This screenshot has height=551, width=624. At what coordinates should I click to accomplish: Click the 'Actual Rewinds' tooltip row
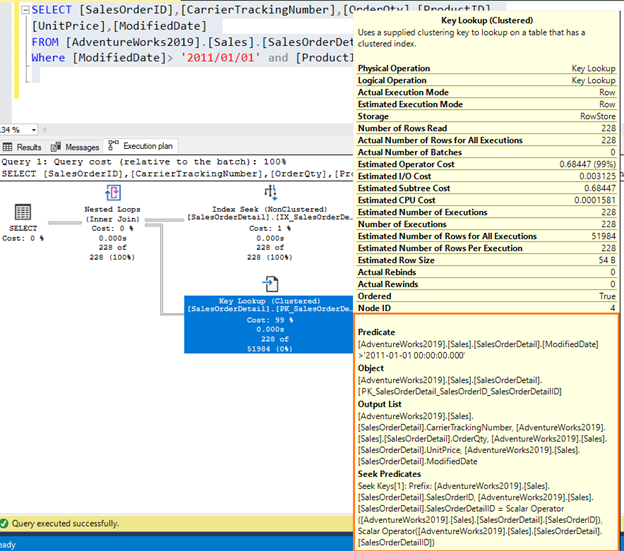pos(486,284)
